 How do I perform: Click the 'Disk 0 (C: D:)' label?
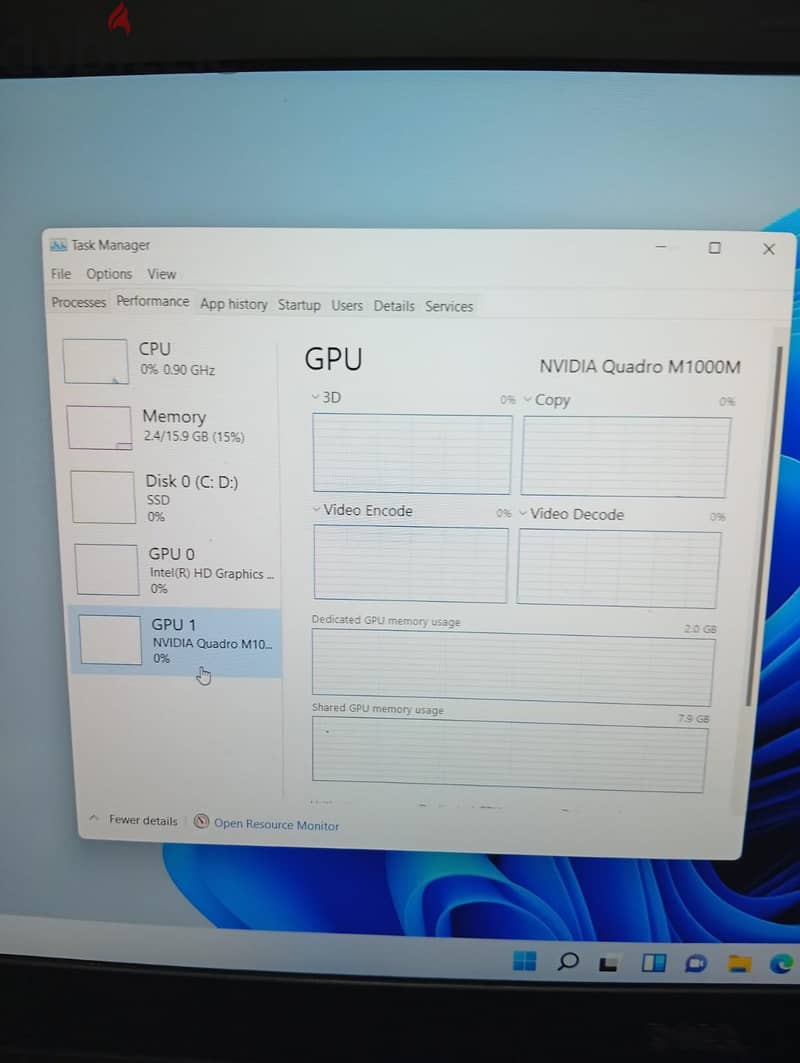coord(192,481)
